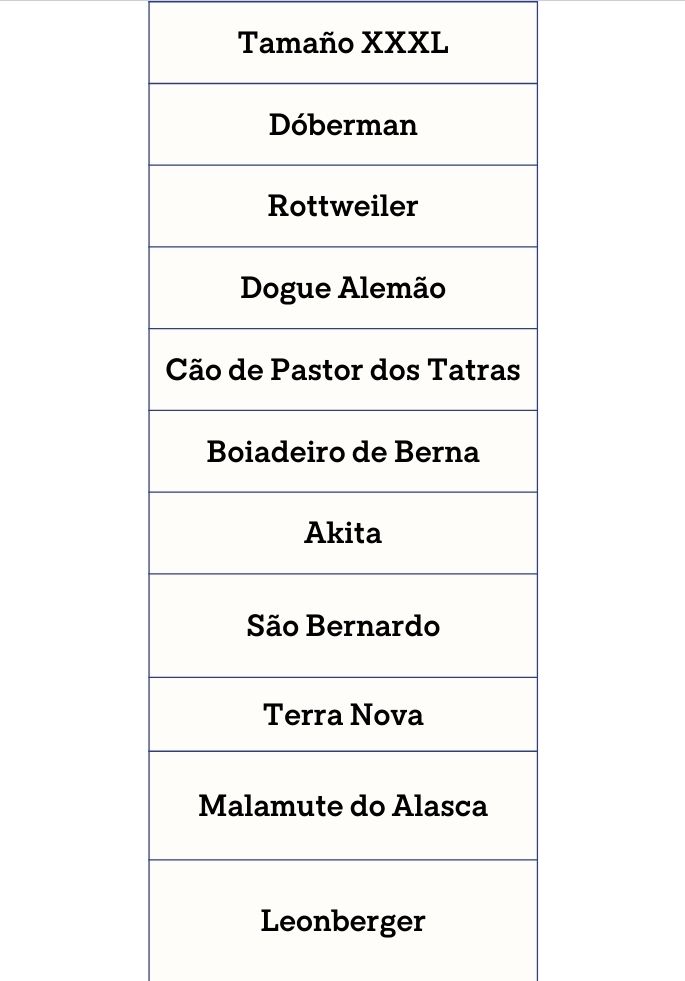Click the word Bernardo in the table
685x981 pixels.
tap(373, 626)
